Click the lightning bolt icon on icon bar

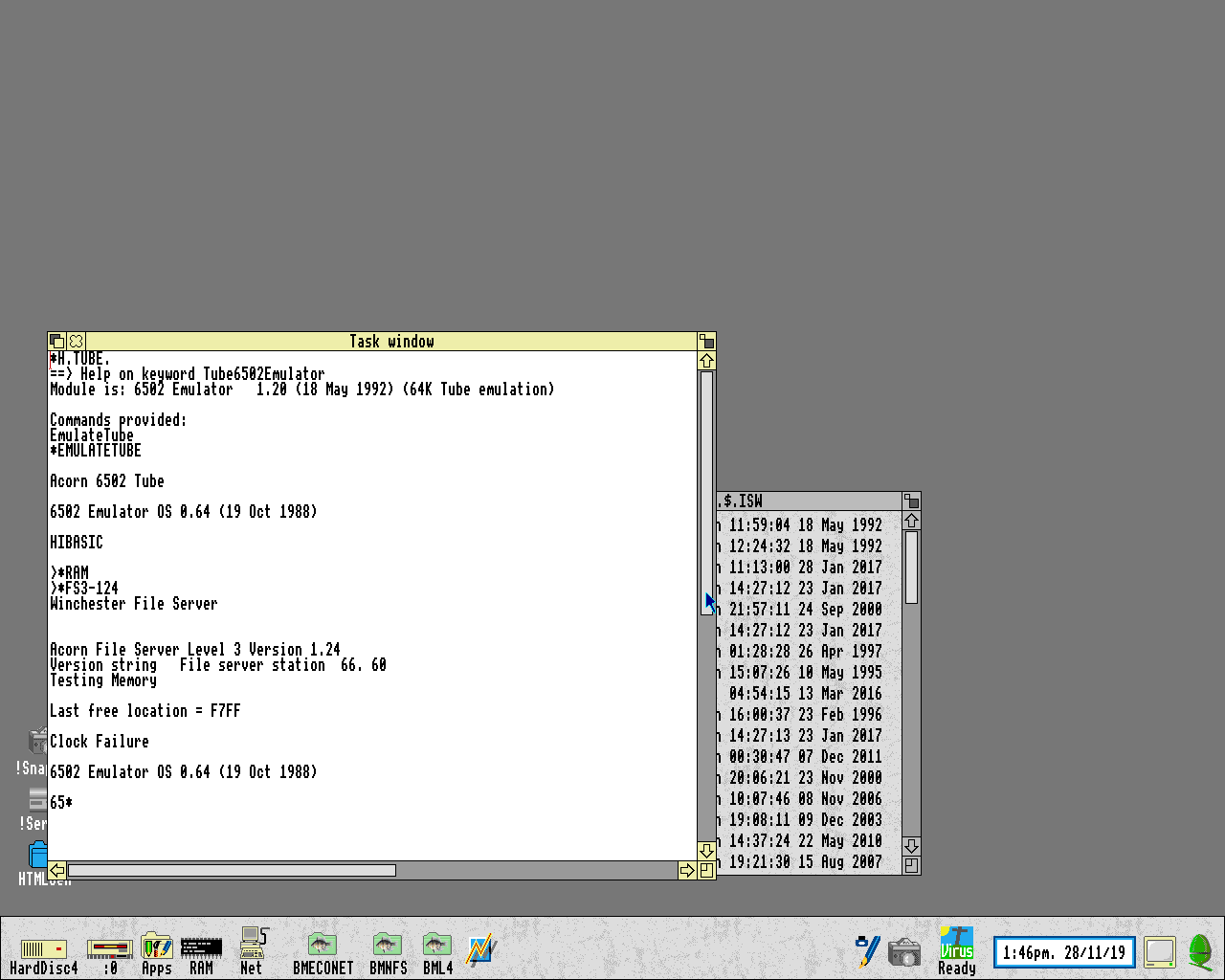click(x=481, y=949)
